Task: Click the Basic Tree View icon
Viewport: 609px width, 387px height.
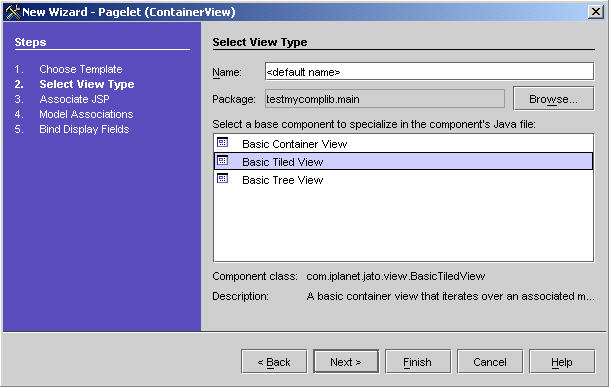Action: point(223,179)
